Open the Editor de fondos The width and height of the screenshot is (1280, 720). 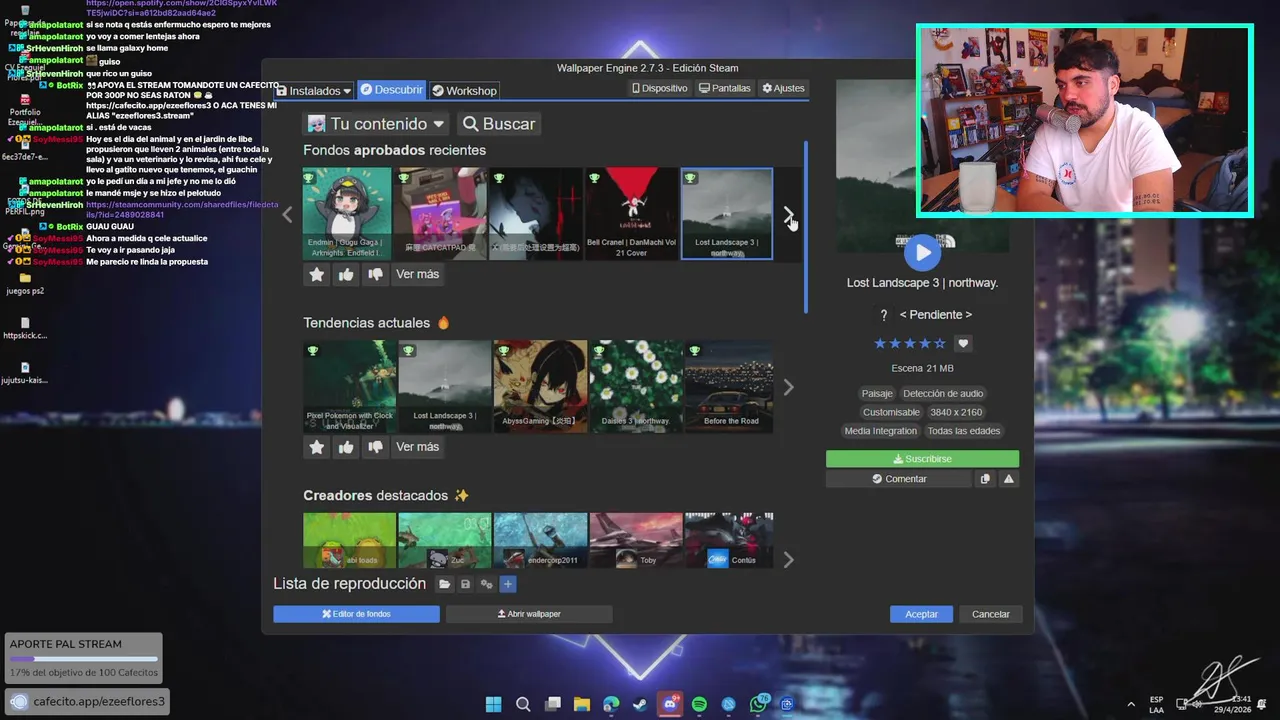pos(356,614)
